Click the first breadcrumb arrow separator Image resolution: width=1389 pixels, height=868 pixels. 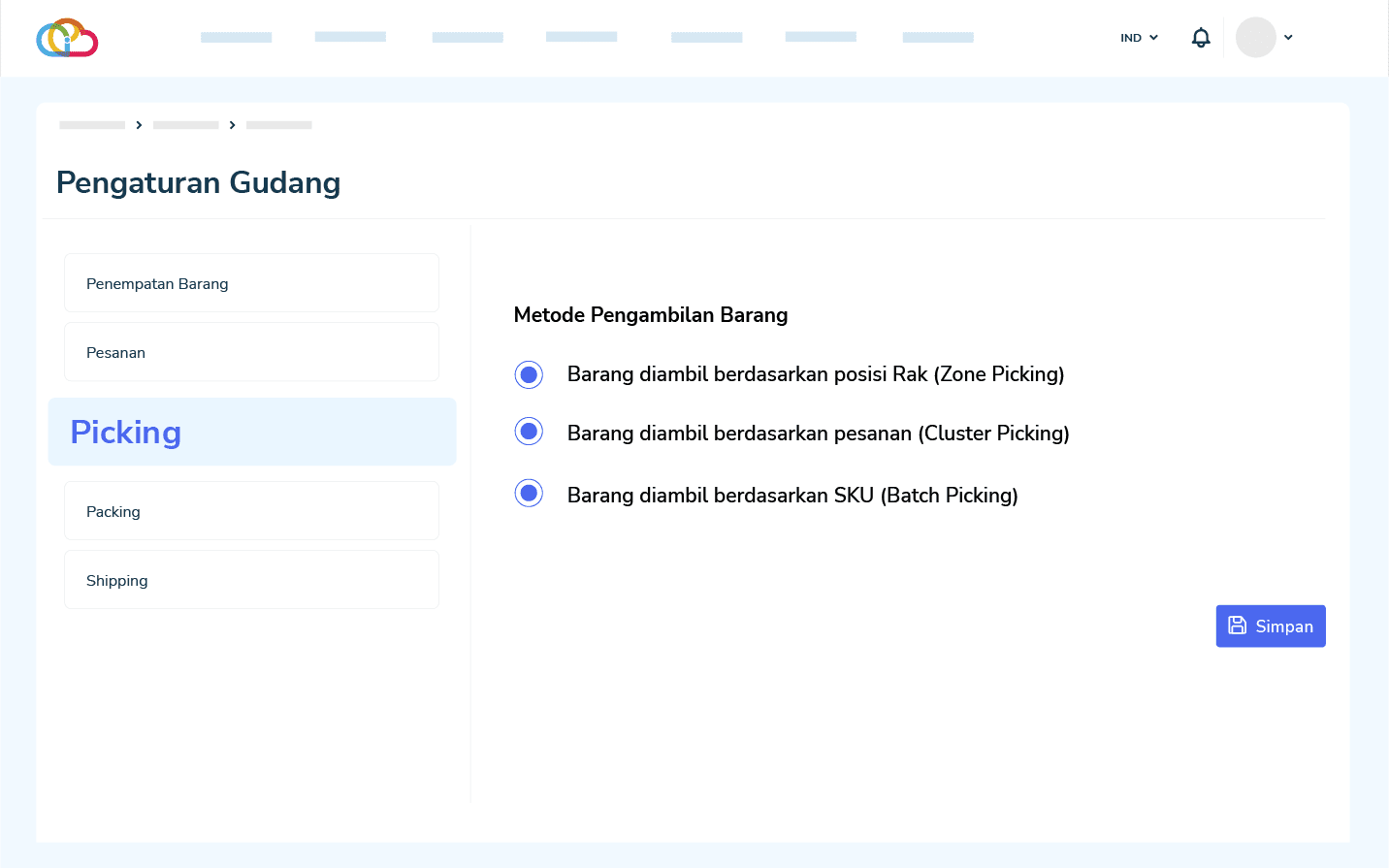139,125
